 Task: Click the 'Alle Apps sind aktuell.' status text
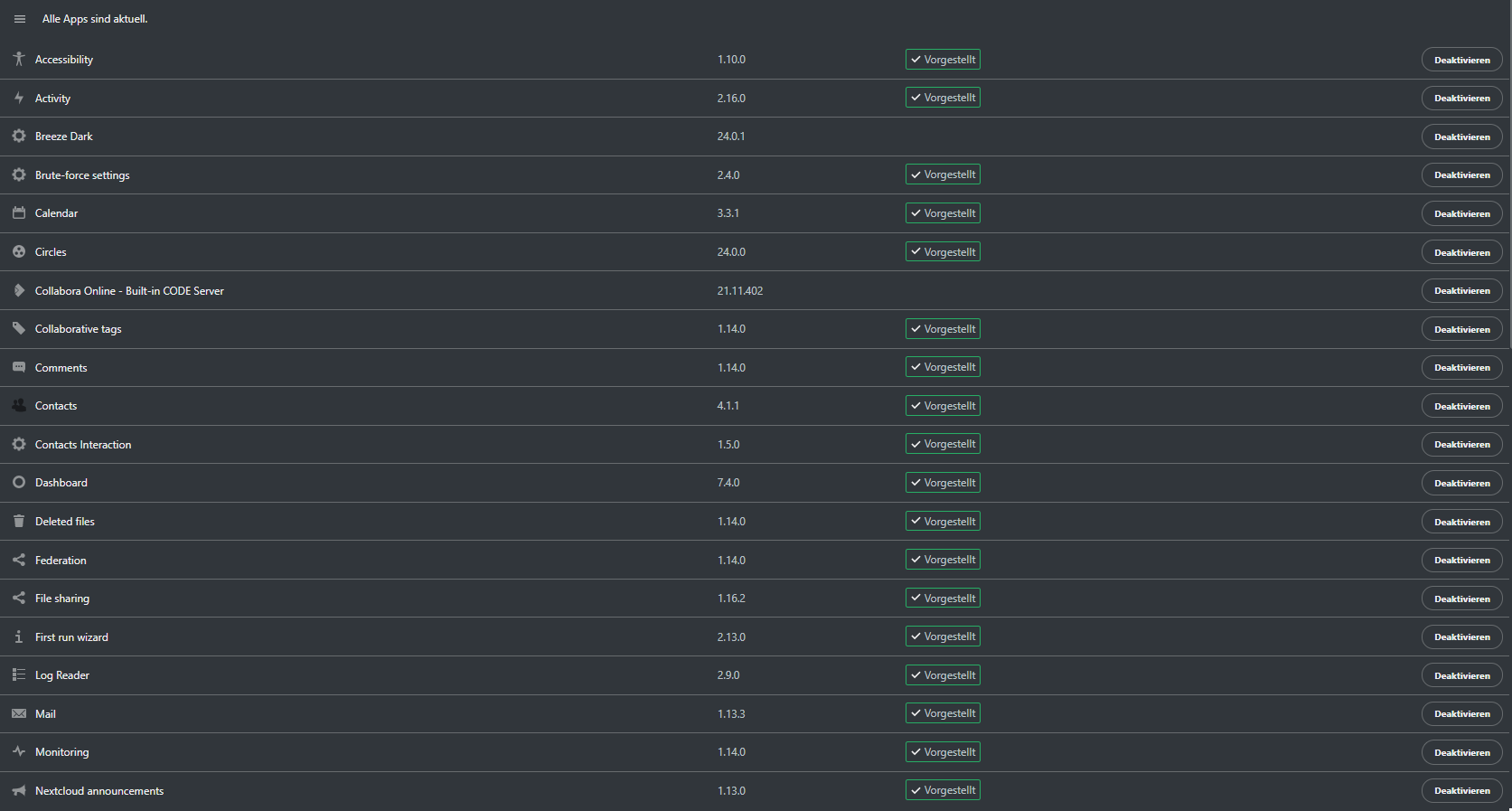pos(95,19)
